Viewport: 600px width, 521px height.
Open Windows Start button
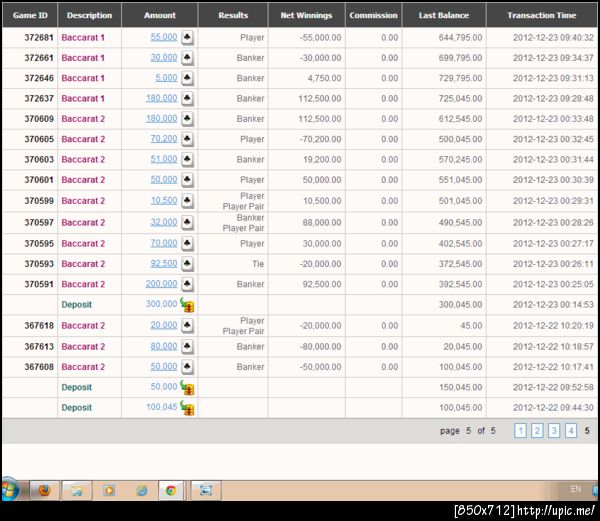point(8,490)
